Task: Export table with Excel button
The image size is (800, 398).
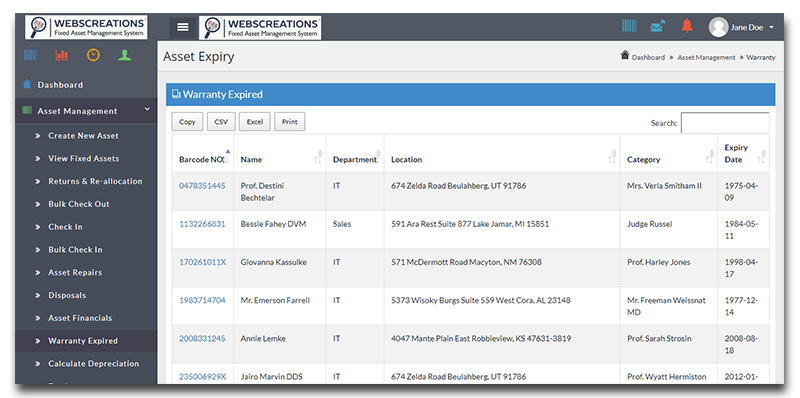Action: tap(255, 122)
